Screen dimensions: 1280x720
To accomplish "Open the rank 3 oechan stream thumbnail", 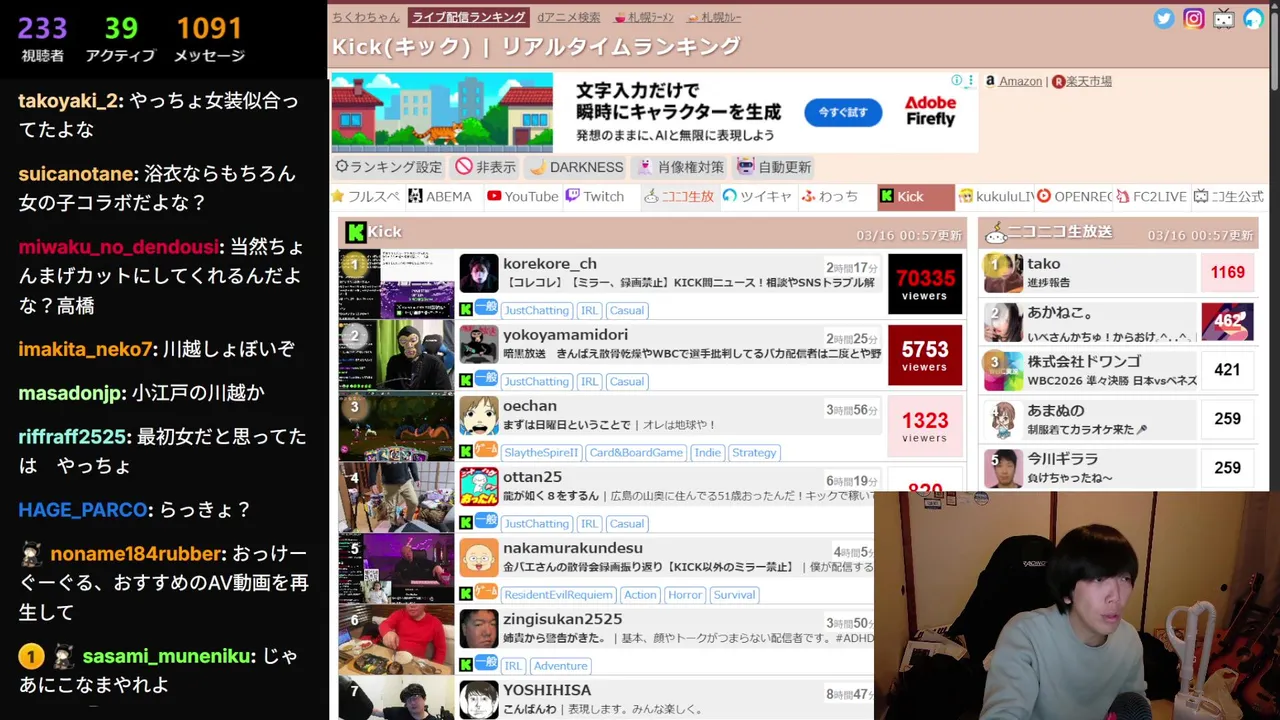I will [x=397, y=426].
